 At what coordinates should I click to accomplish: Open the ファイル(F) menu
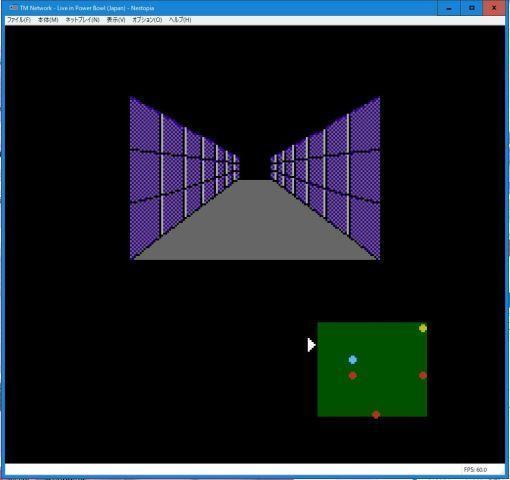[19, 20]
